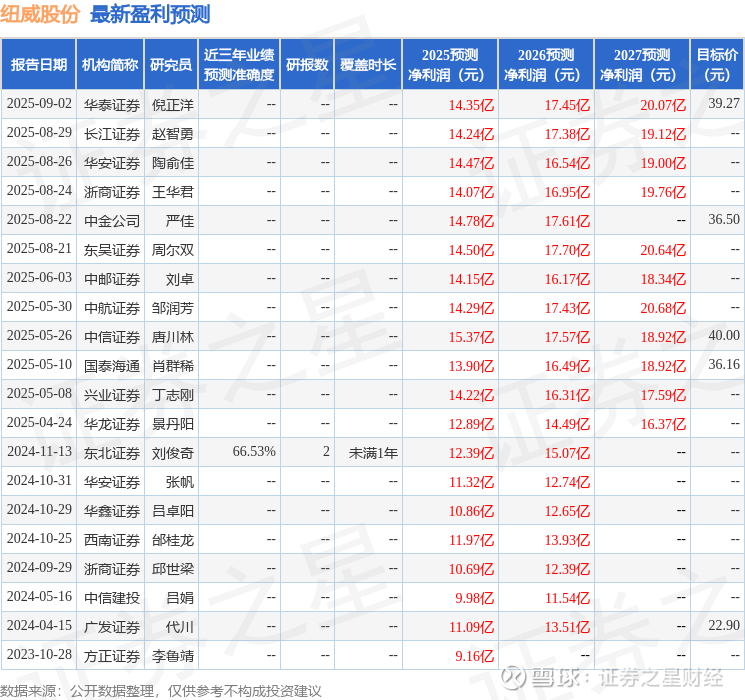Click the 最新盈利预测 heading
The height and width of the screenshot is (700, 745).
[x=150, y=14]
